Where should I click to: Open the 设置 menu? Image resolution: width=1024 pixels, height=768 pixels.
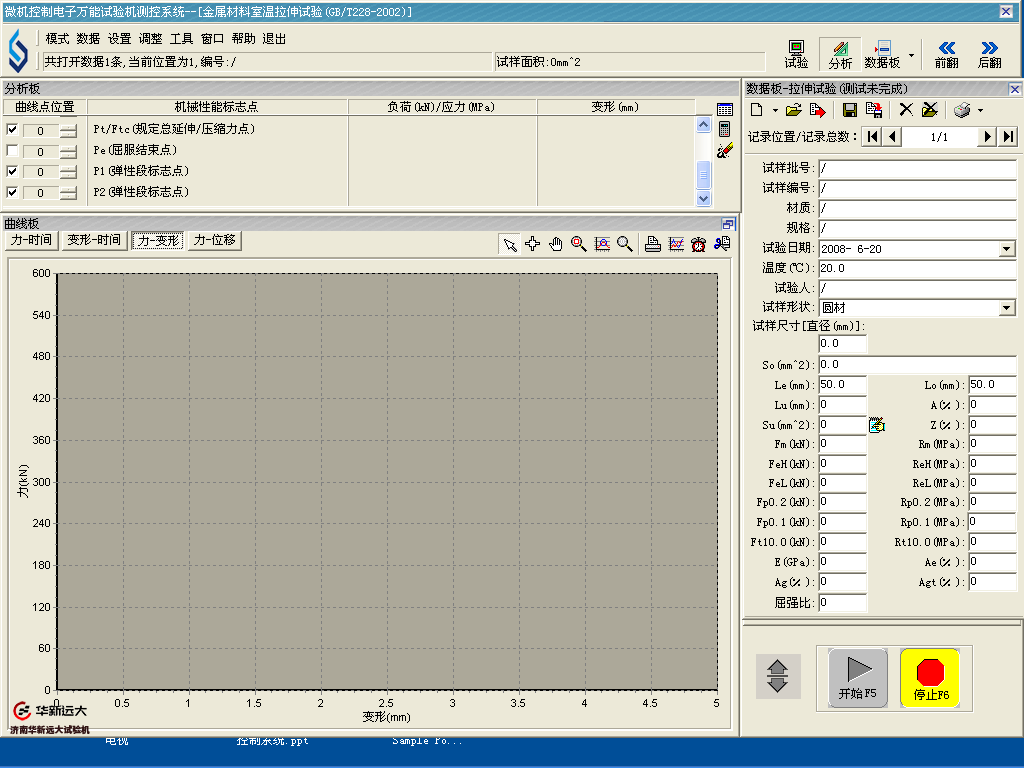click(x=120, y=39)
